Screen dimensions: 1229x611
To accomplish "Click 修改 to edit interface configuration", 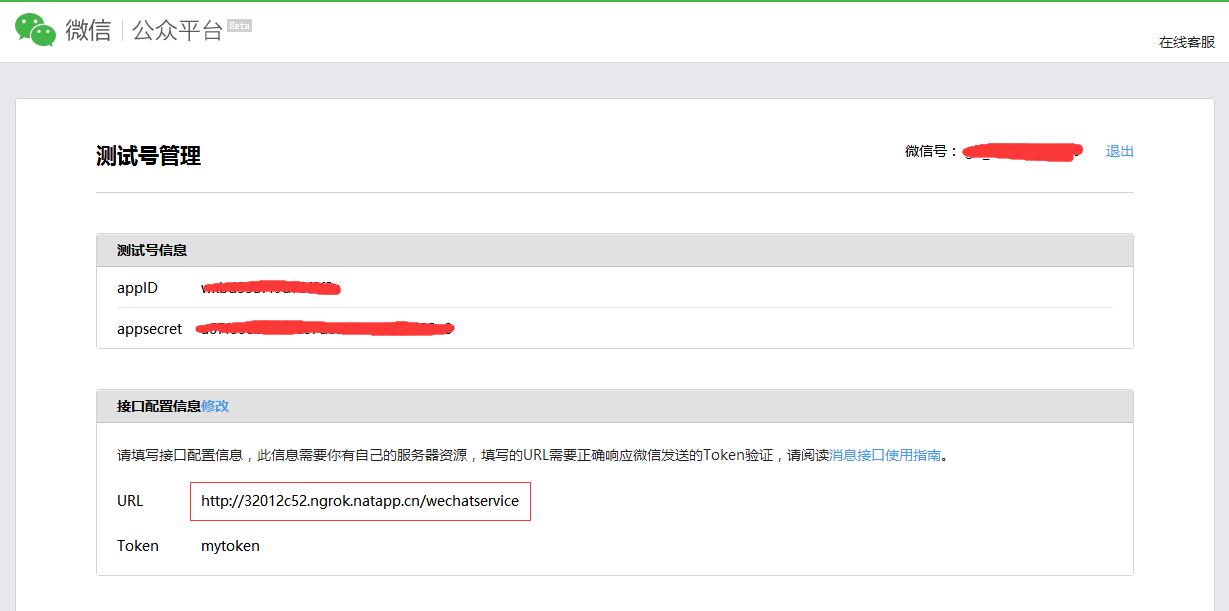I will pyautogui.click(x=215, y=406).
